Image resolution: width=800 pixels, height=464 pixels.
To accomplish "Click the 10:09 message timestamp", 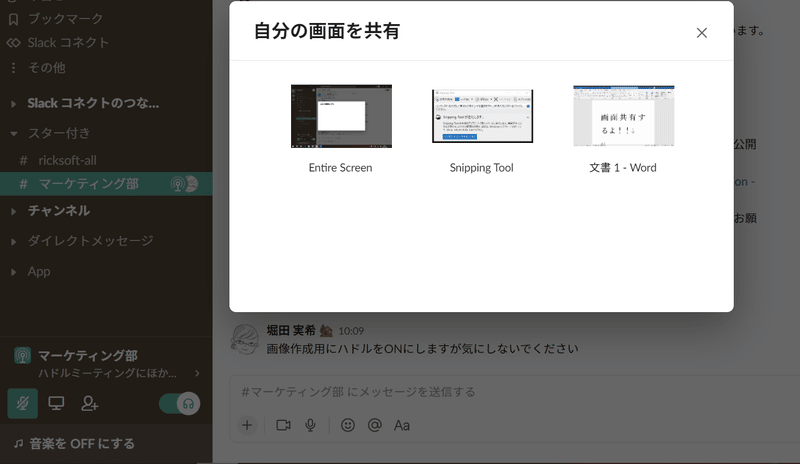I will (351, 331).
